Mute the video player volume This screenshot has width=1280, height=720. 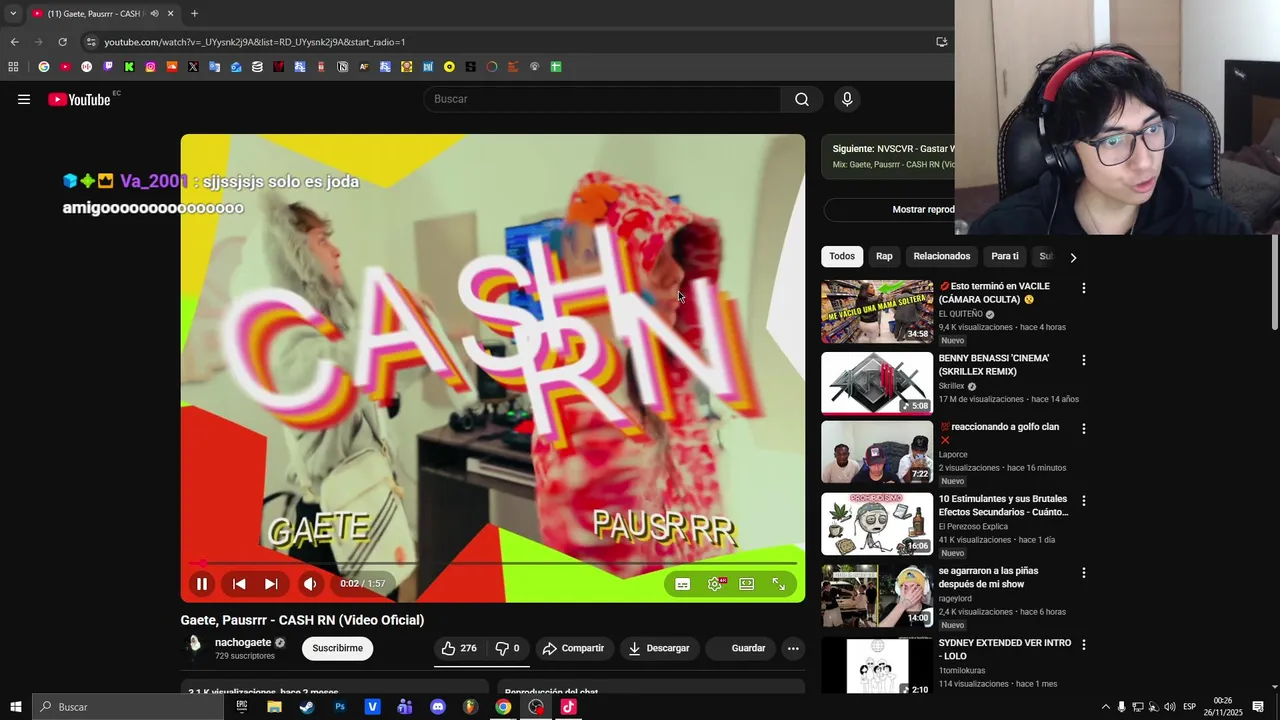pos(310,584)
